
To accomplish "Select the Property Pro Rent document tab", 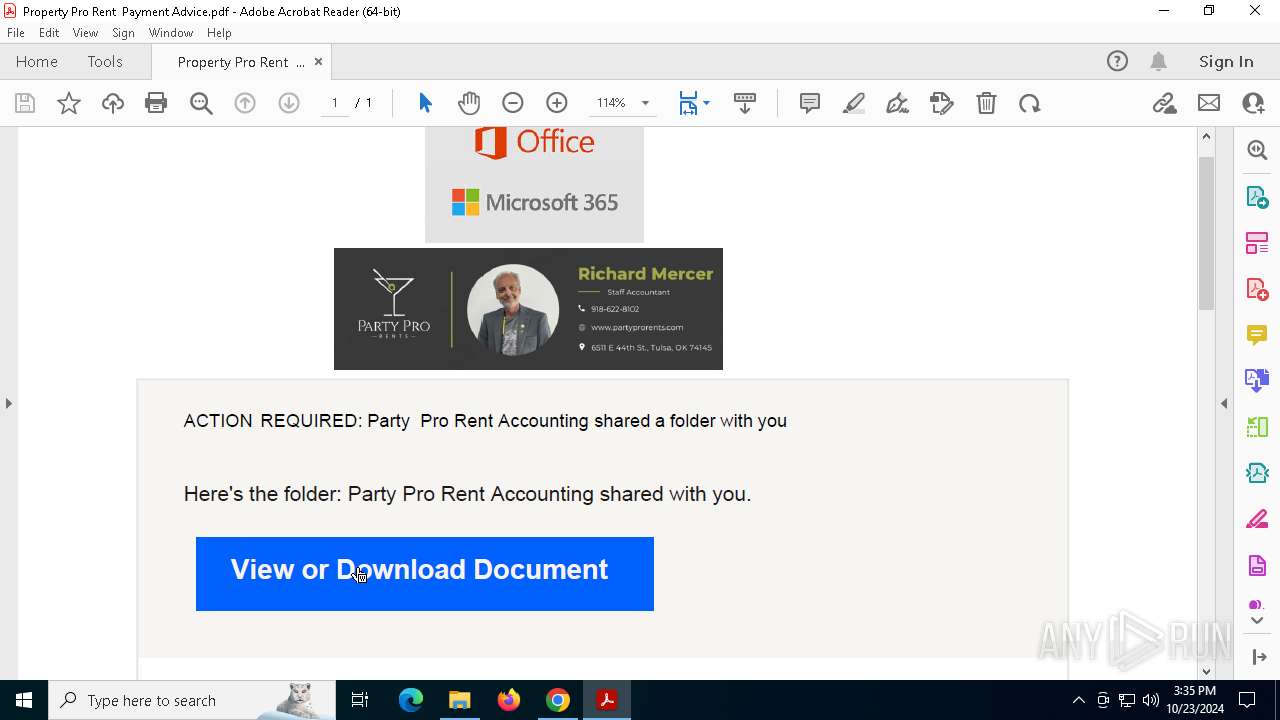I will coord(240,62).
